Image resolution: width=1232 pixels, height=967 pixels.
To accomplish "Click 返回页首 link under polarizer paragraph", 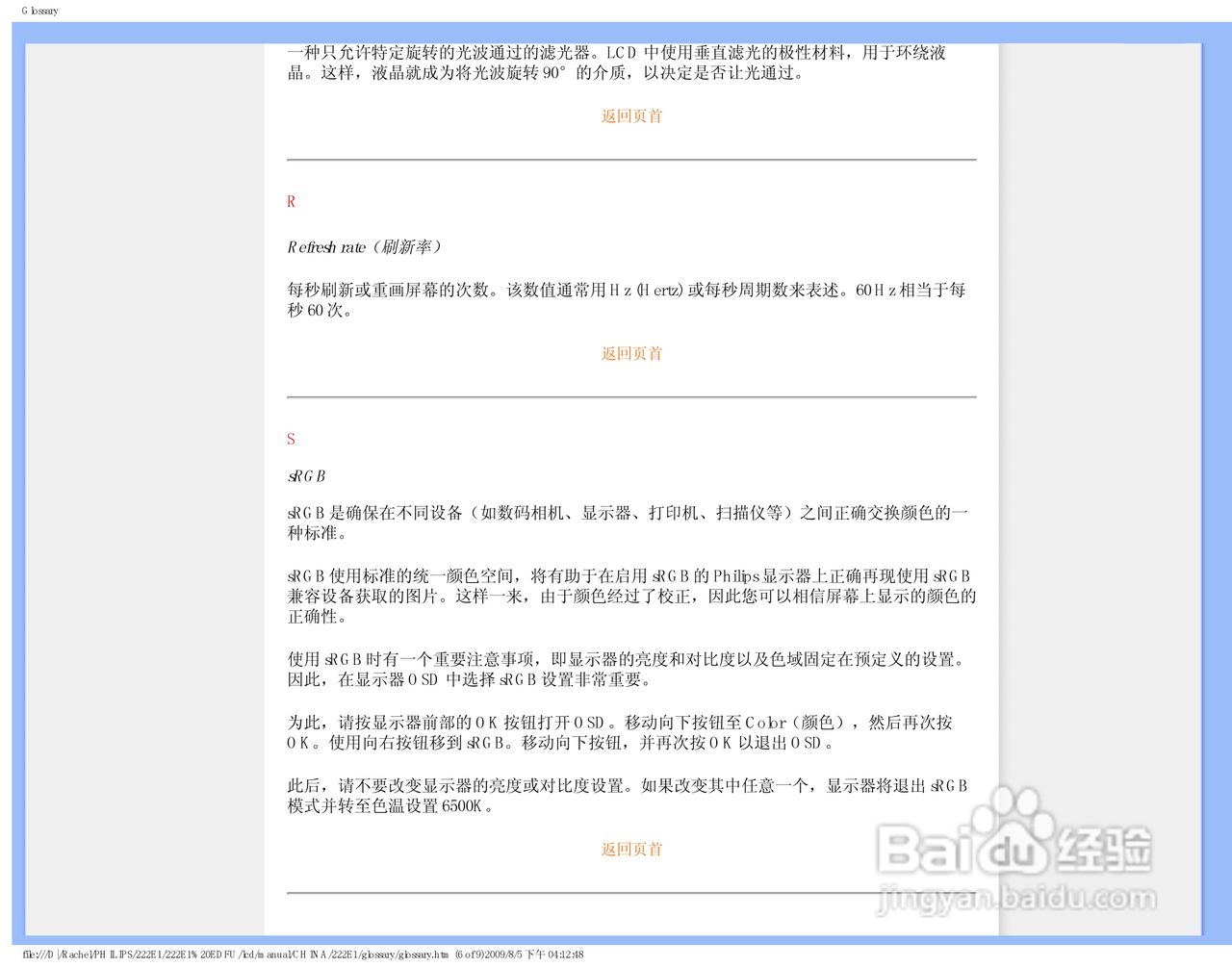I will pos(631,116).
